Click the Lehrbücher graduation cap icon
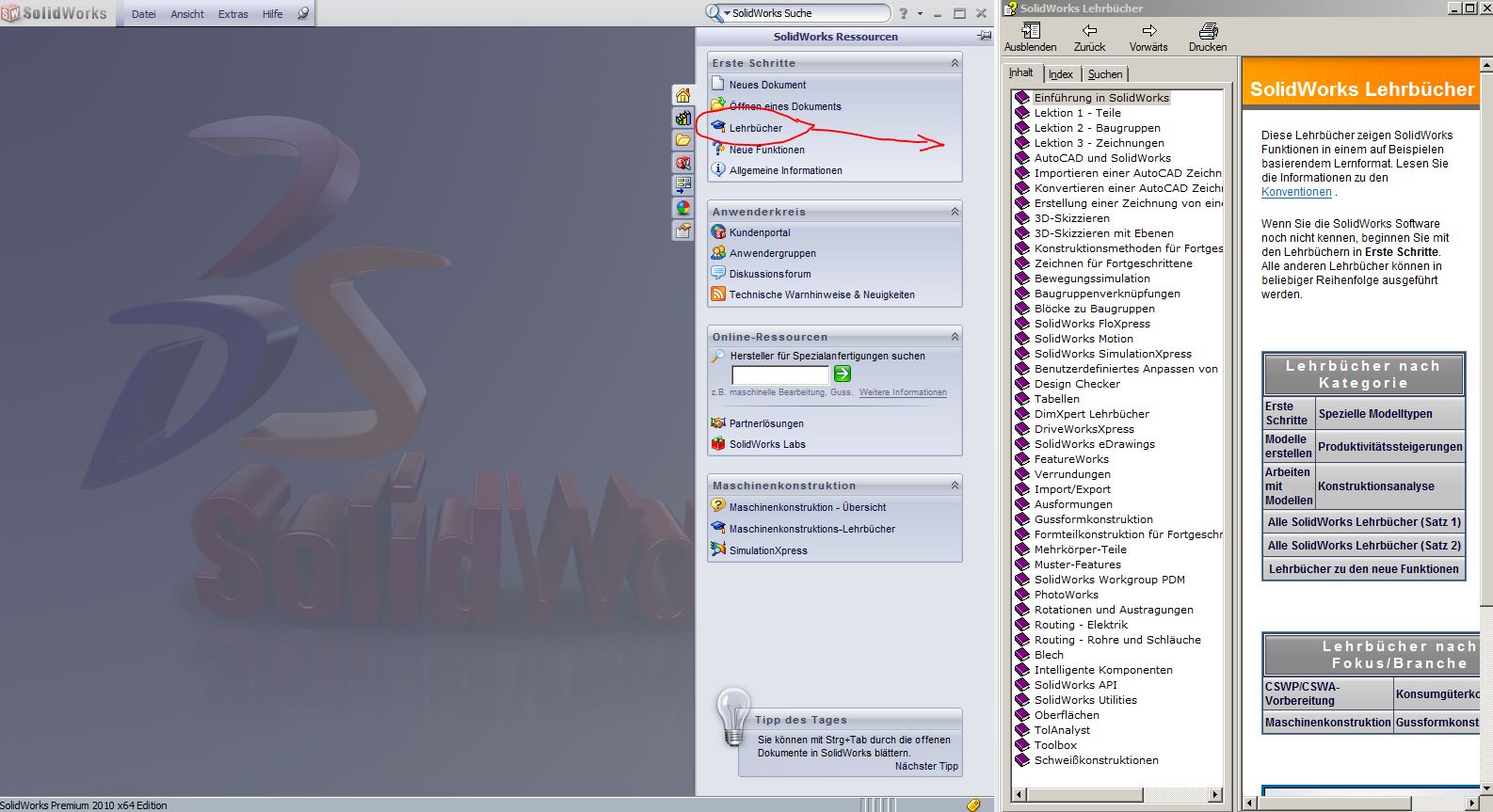 [718, 127]
